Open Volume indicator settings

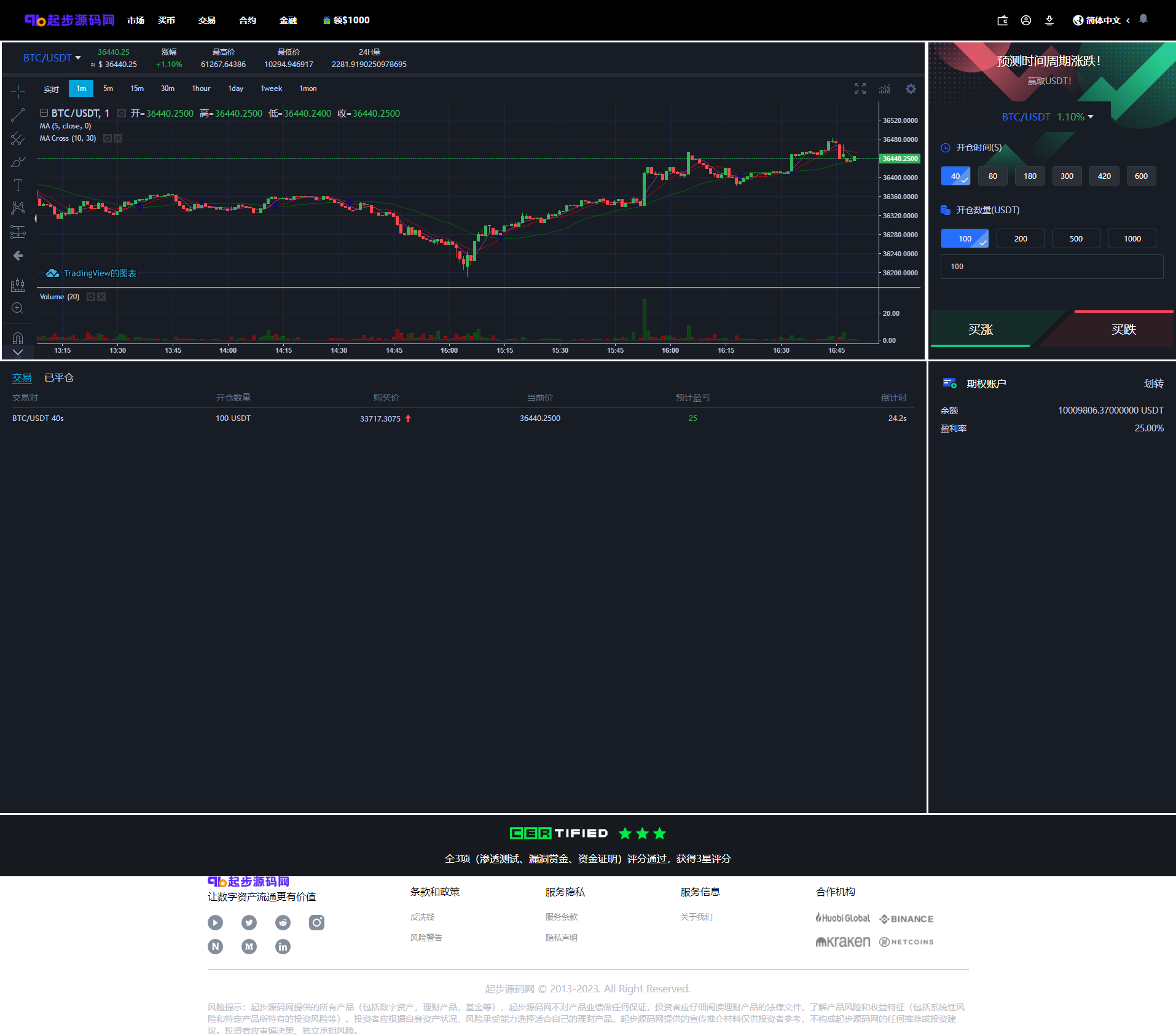pos(91,297)
